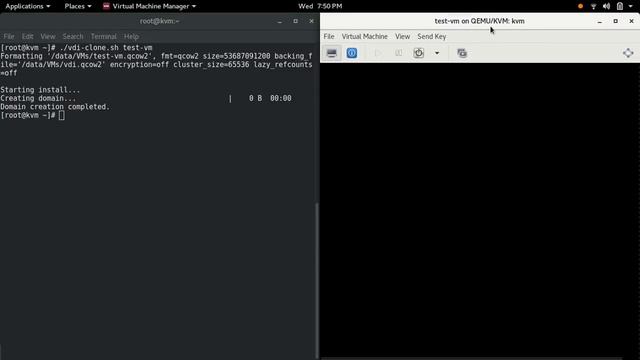This screenshot has height=360, width=640.
Task: Click the orange notification indicator icon
Action: coord(580,6)
